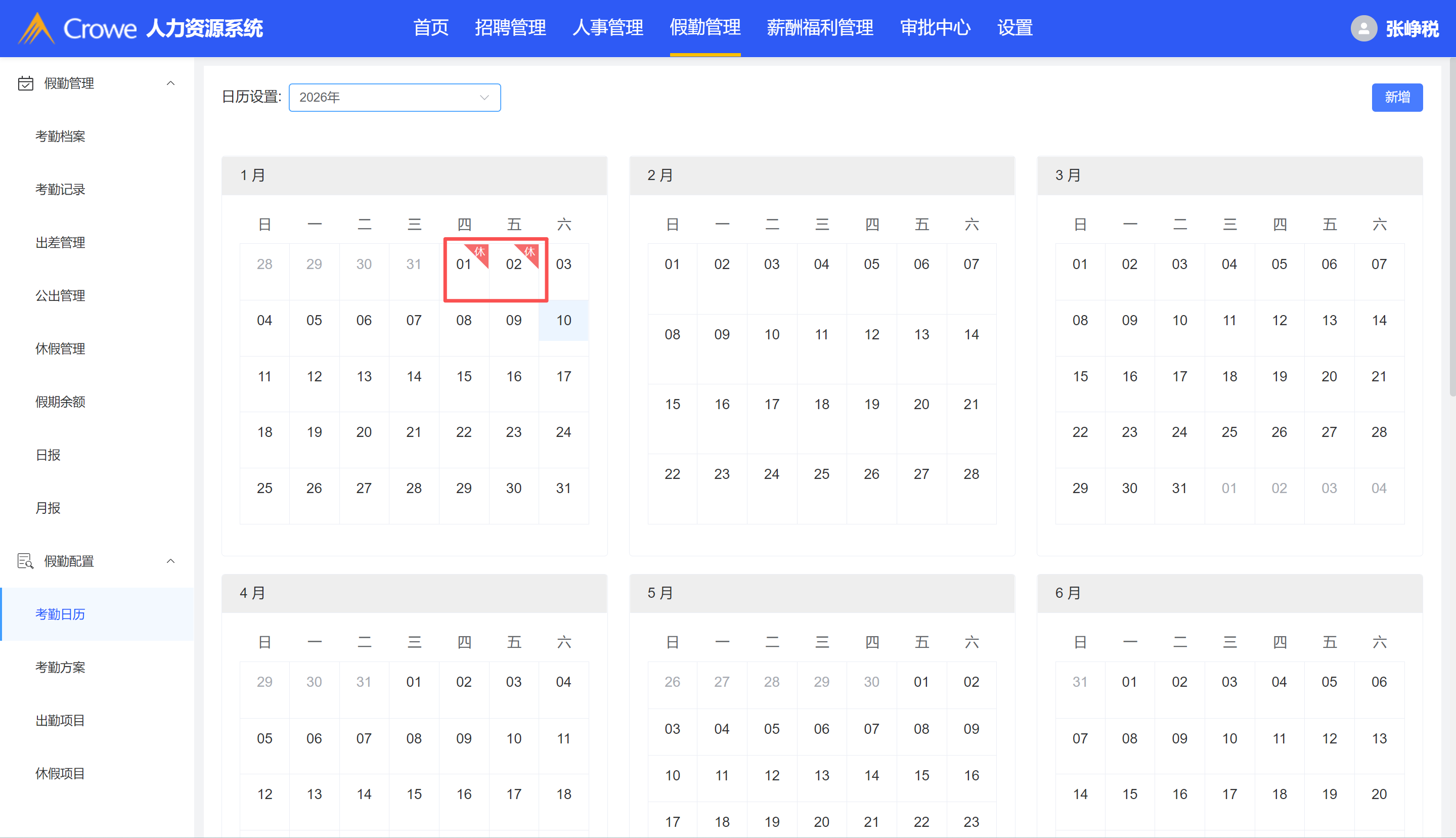Go to the 首页 top menu
The width and height of the screenshot is (1456, 838).
pos(430,28)
